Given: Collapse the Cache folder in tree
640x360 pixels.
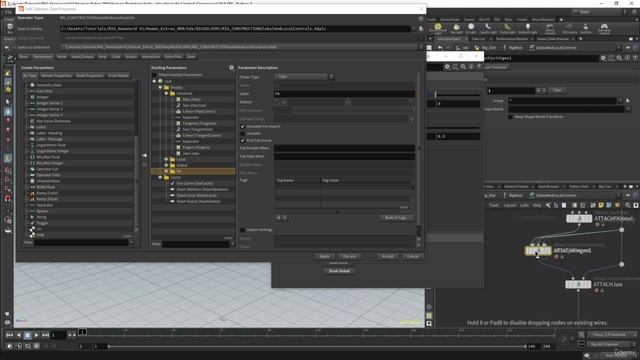Looking at the screenshot, I should 160,178.
